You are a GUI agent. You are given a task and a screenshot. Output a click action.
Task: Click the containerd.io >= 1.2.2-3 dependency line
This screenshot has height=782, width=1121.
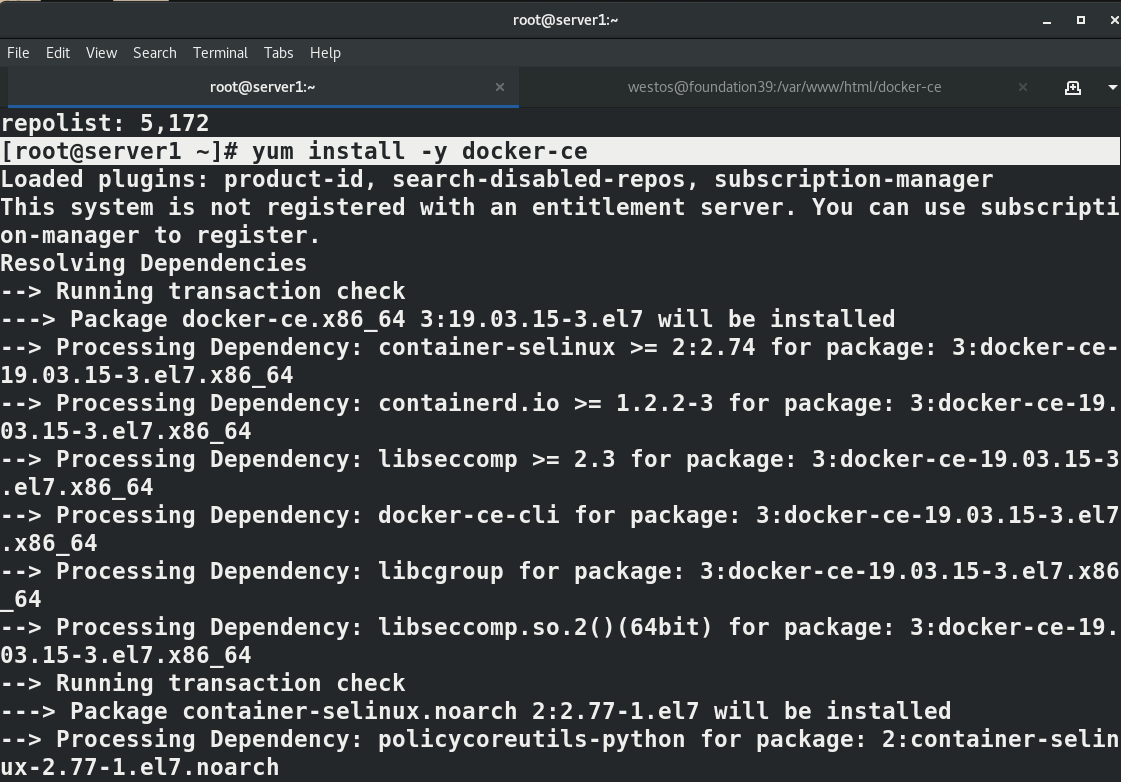560,417
